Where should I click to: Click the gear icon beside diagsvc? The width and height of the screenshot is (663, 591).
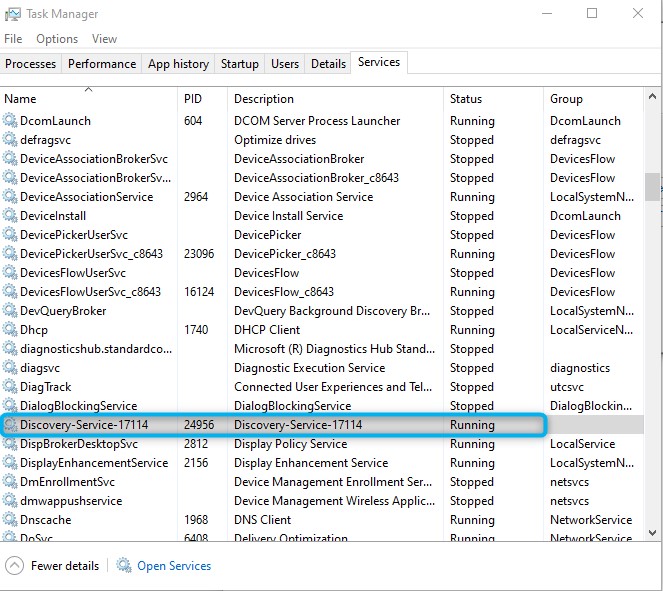(x=10, y=368)
